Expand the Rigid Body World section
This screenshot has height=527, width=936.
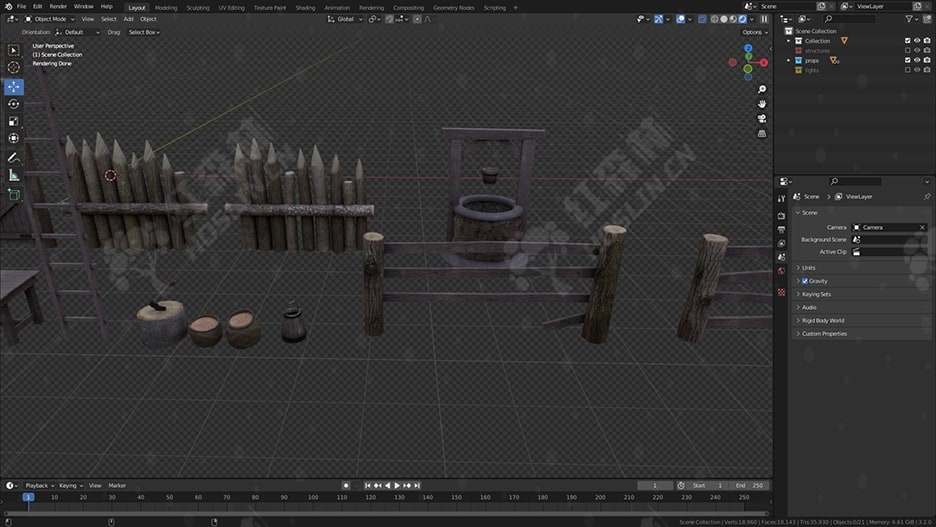click(x=822, y=320)
